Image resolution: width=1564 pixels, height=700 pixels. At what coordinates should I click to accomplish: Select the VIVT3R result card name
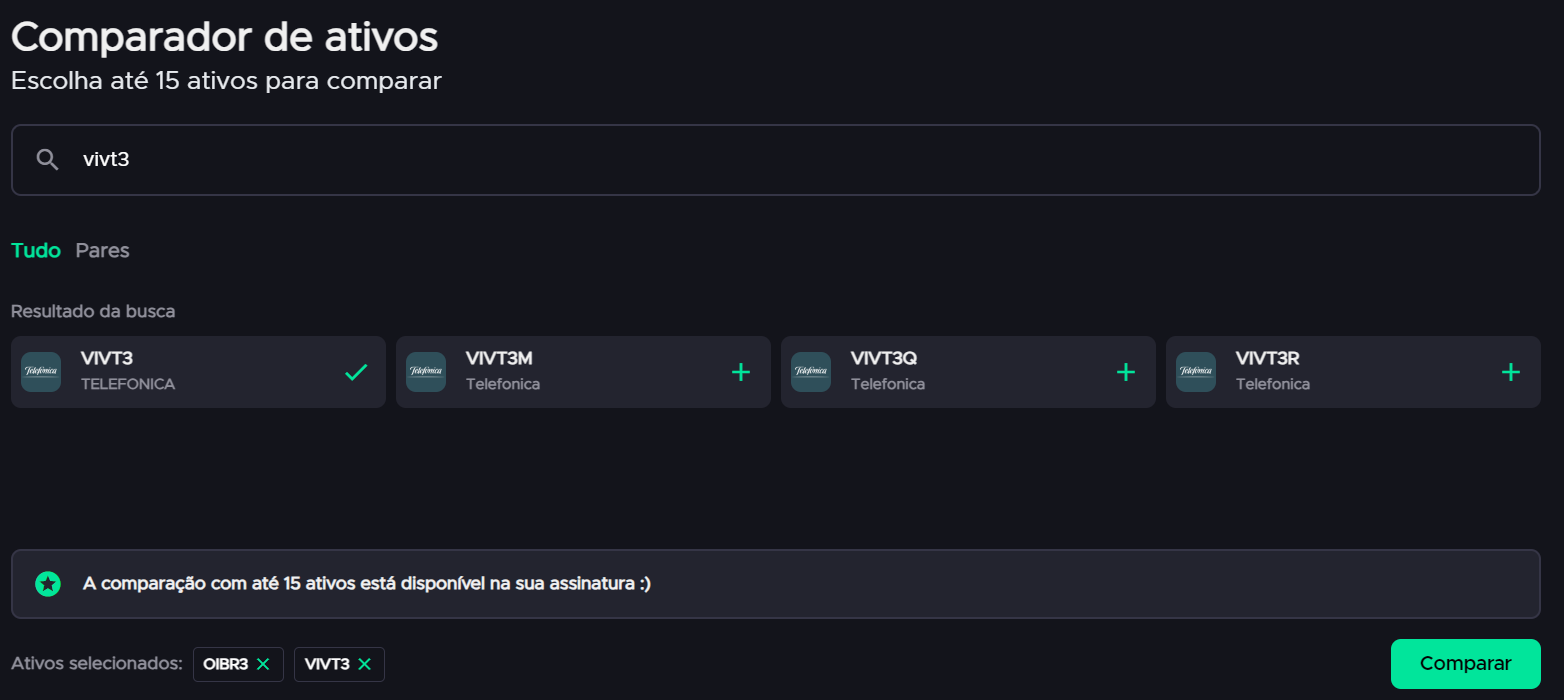(x=1267, y=359)
